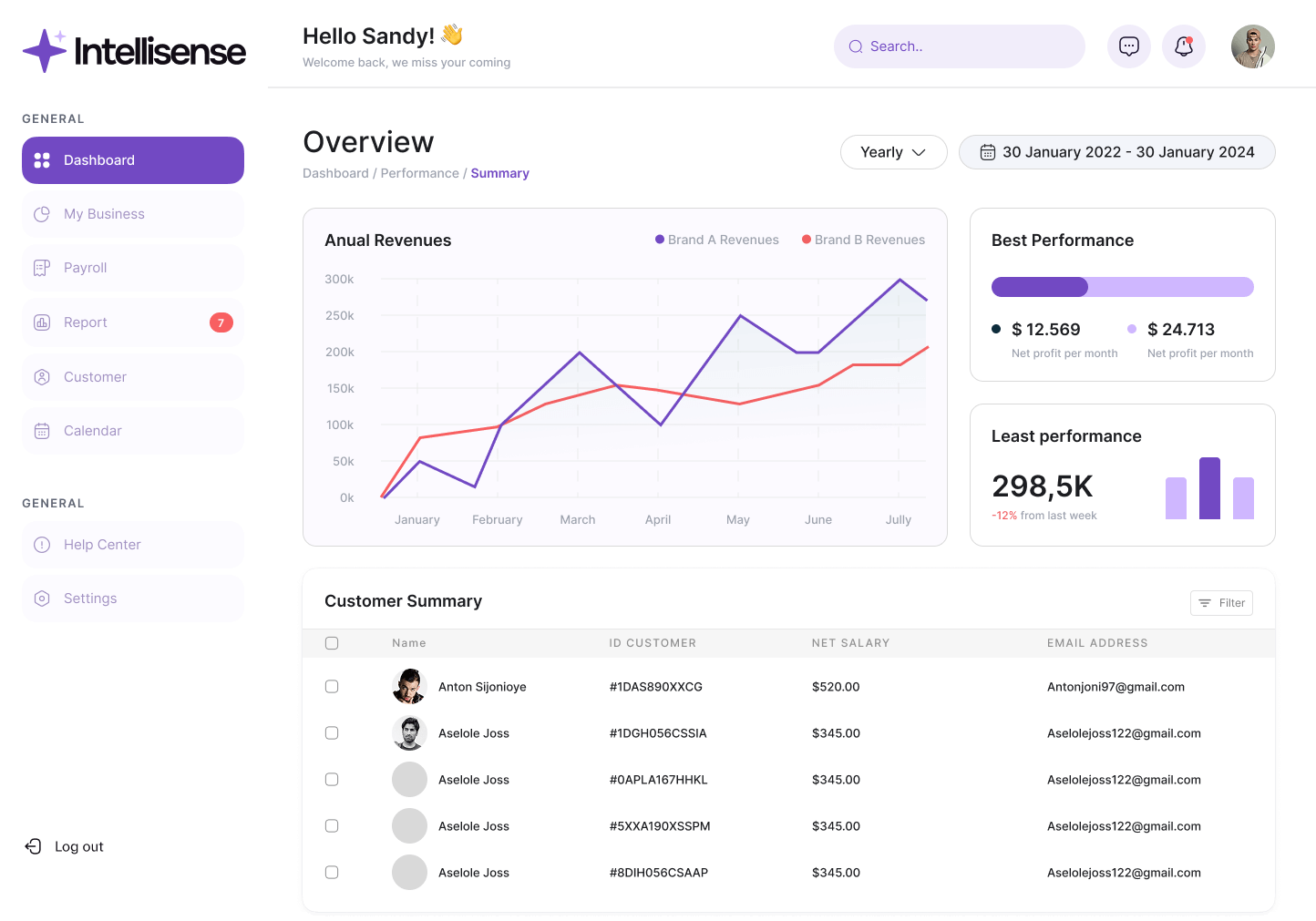The width and height of the screenshot is (1316, 921).
Task: Click the Log out arrow icon
Action: pos(34,846)
